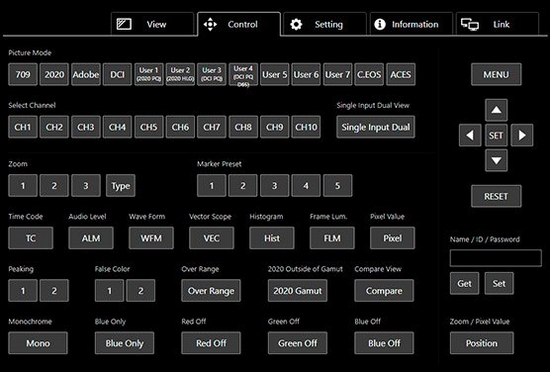Select Zoom preset 1

coord(23,185)
